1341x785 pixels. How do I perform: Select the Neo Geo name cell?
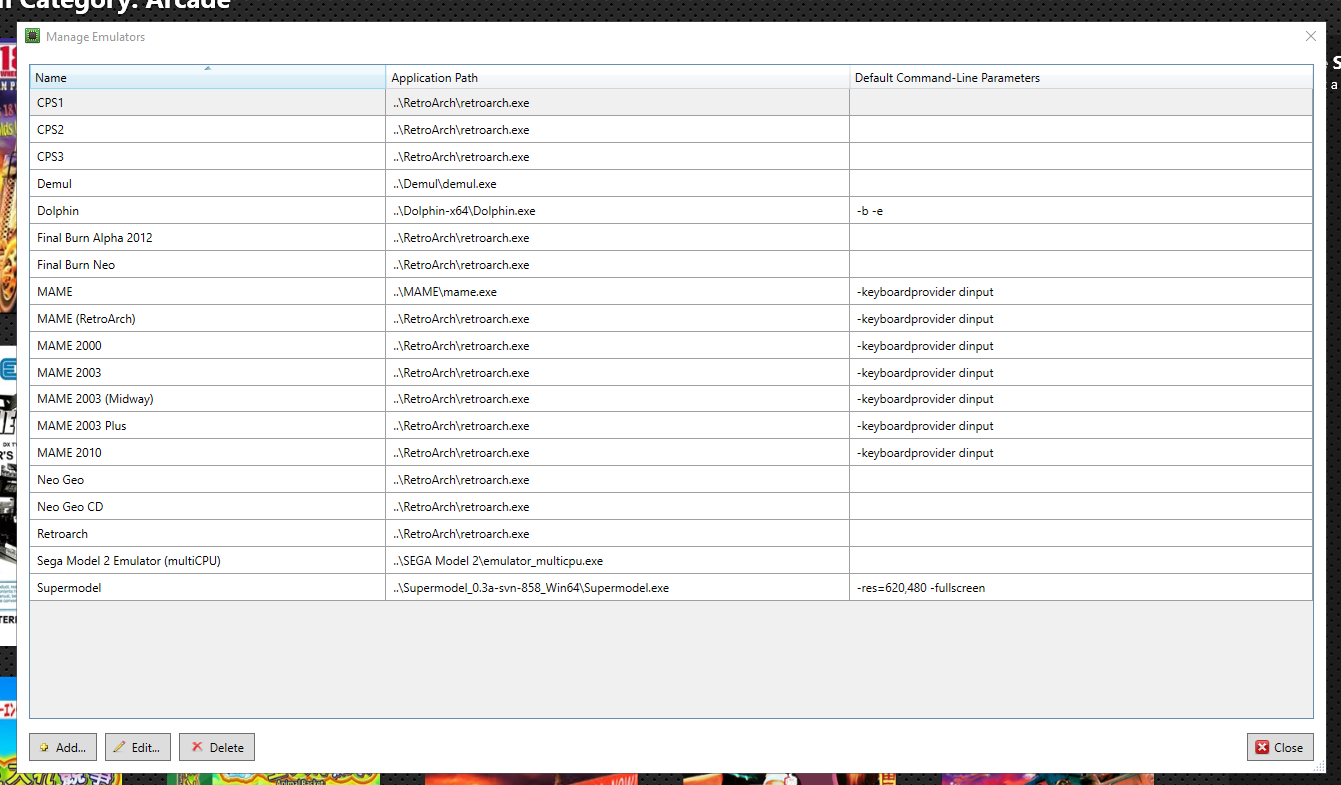point(207,479)
